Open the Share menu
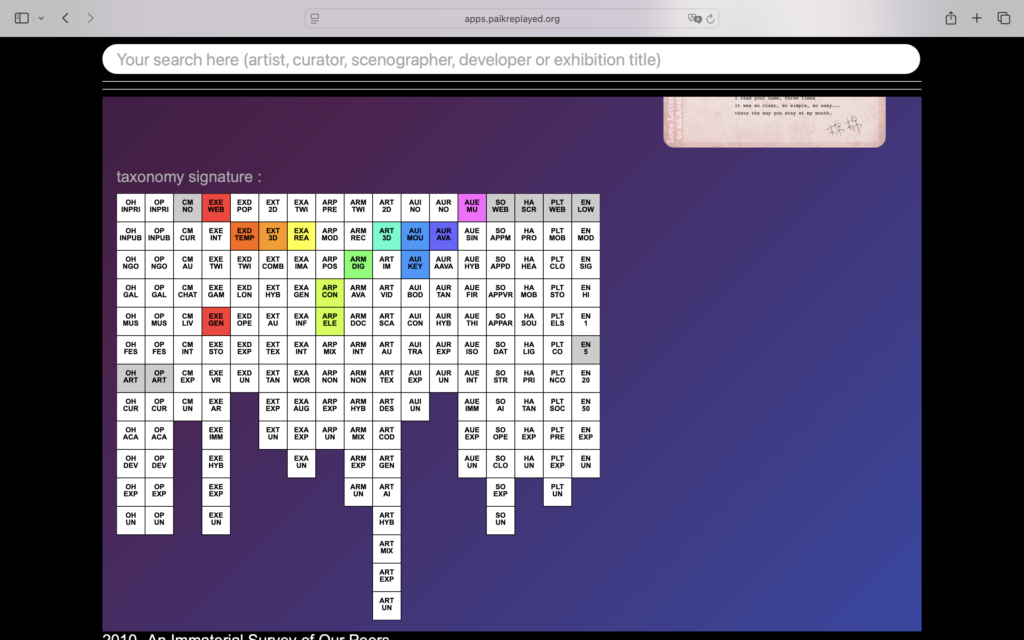Screen dimensions: 1024x640 950,18
